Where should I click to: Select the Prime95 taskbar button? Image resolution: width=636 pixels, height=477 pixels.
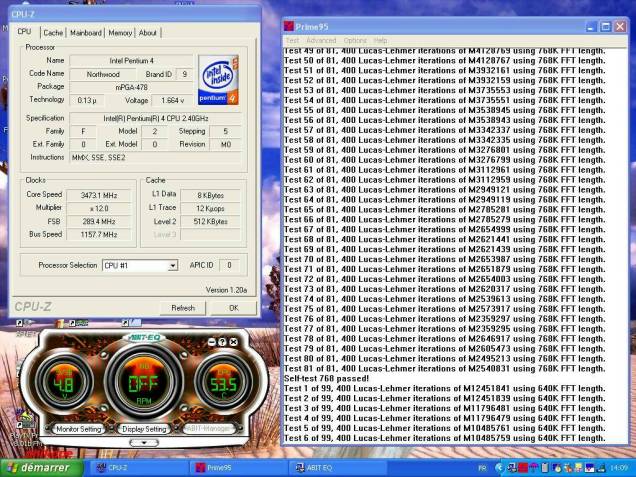(x=238, y=468)
